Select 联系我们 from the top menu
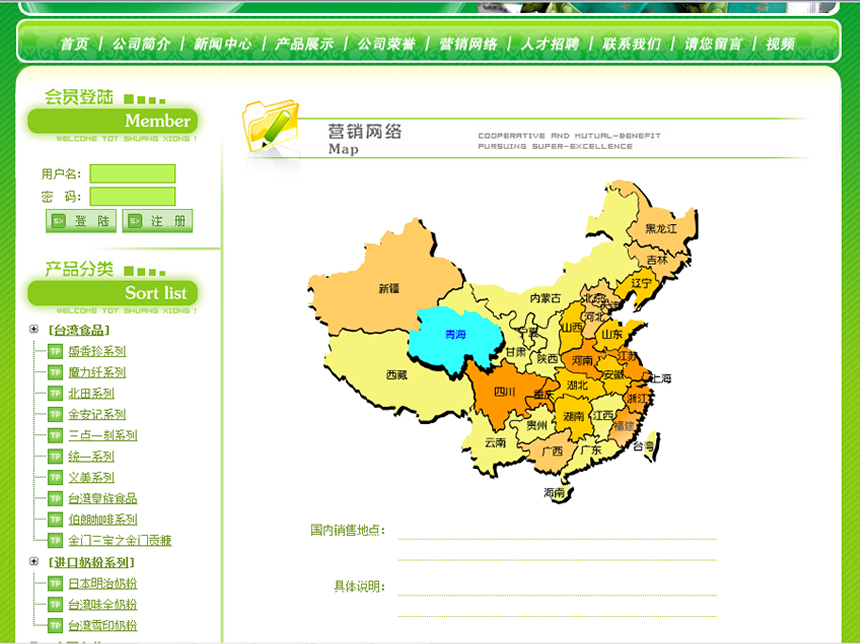This screenshot has width=860, height=644. (631, 44)
